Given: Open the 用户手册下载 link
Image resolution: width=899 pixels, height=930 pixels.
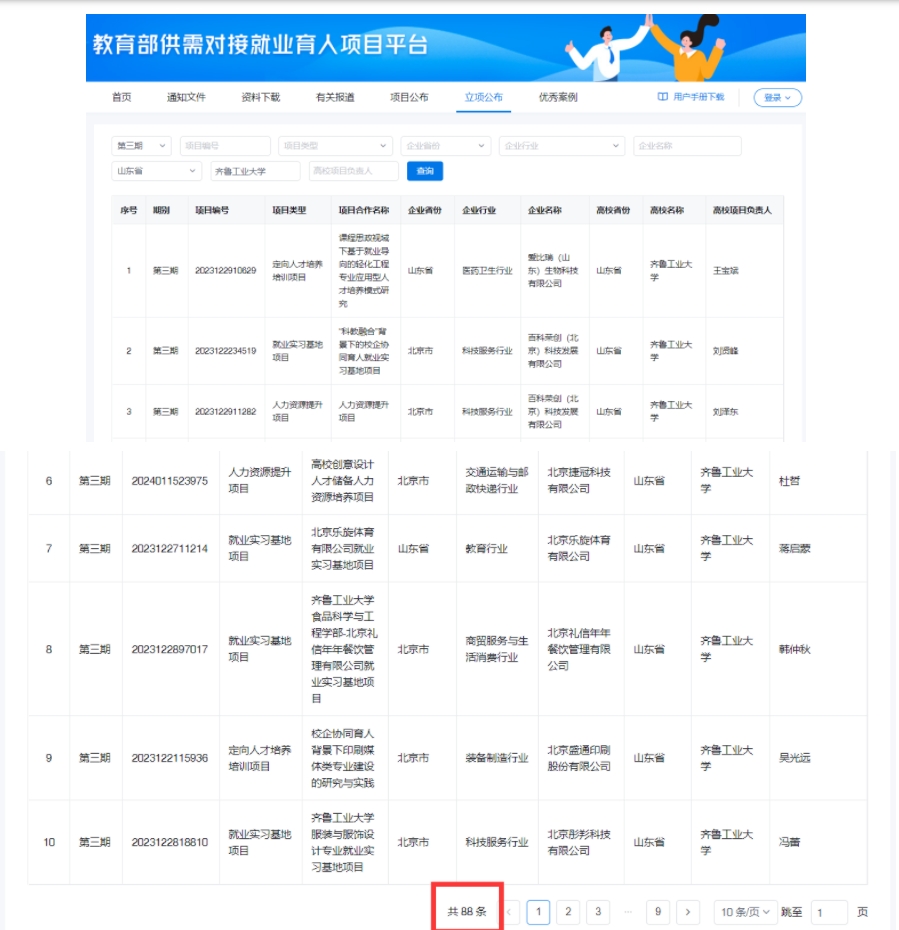Looking at the screenshot, I should tap(699, 97).
